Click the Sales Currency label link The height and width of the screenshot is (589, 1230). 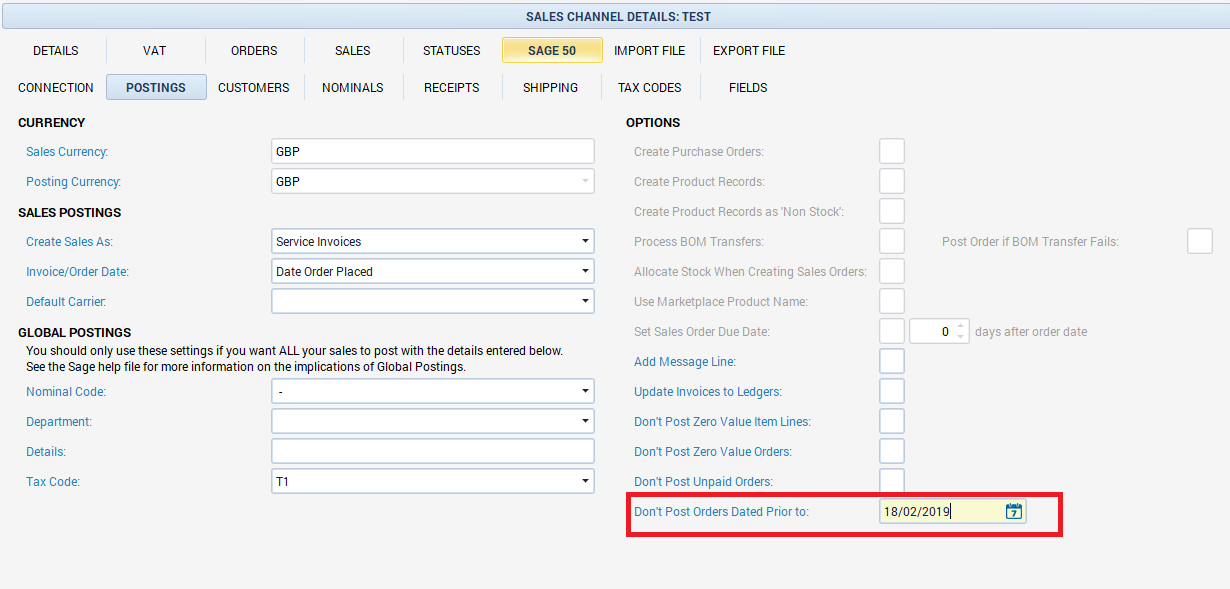click(67, 152)
